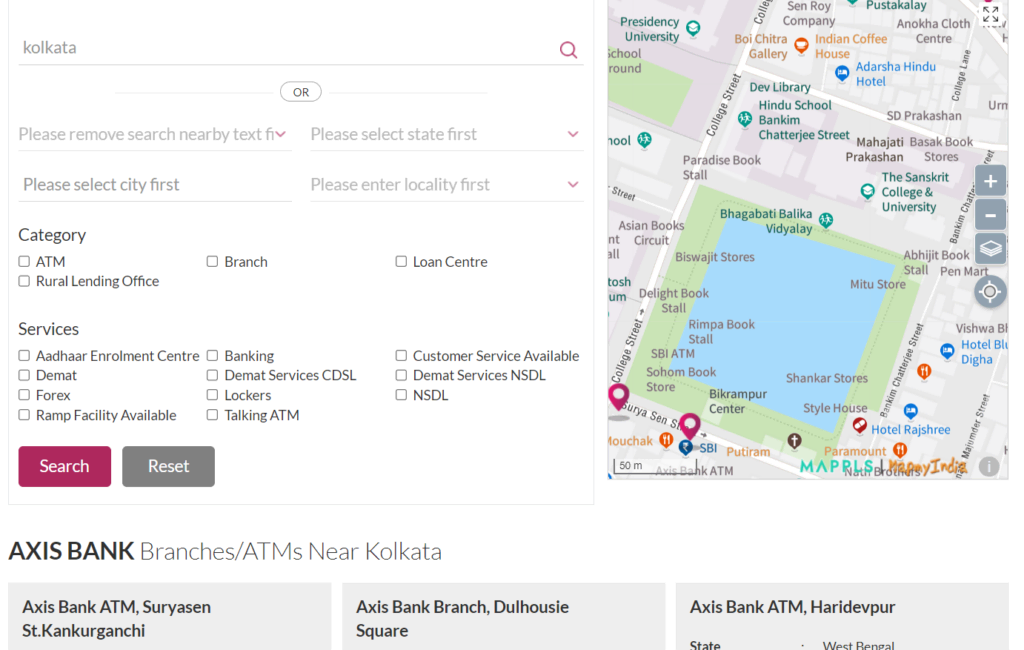The image size is (1024, 650).
Task: Open Axis Bank ATM, Suryasen St.Kankurganchi card
Action: click(170, 617)
